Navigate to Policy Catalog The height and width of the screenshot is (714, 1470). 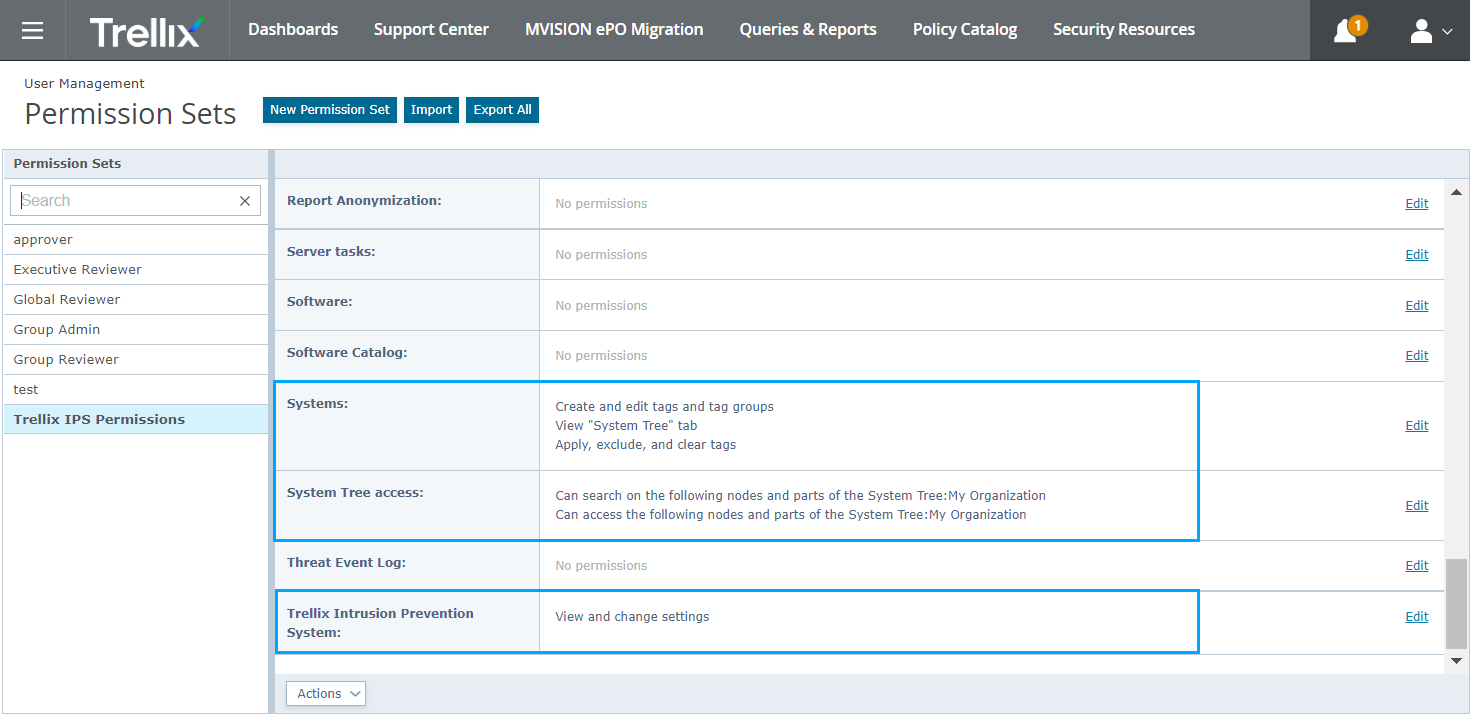pyautogui.click(x=965, y=30)
